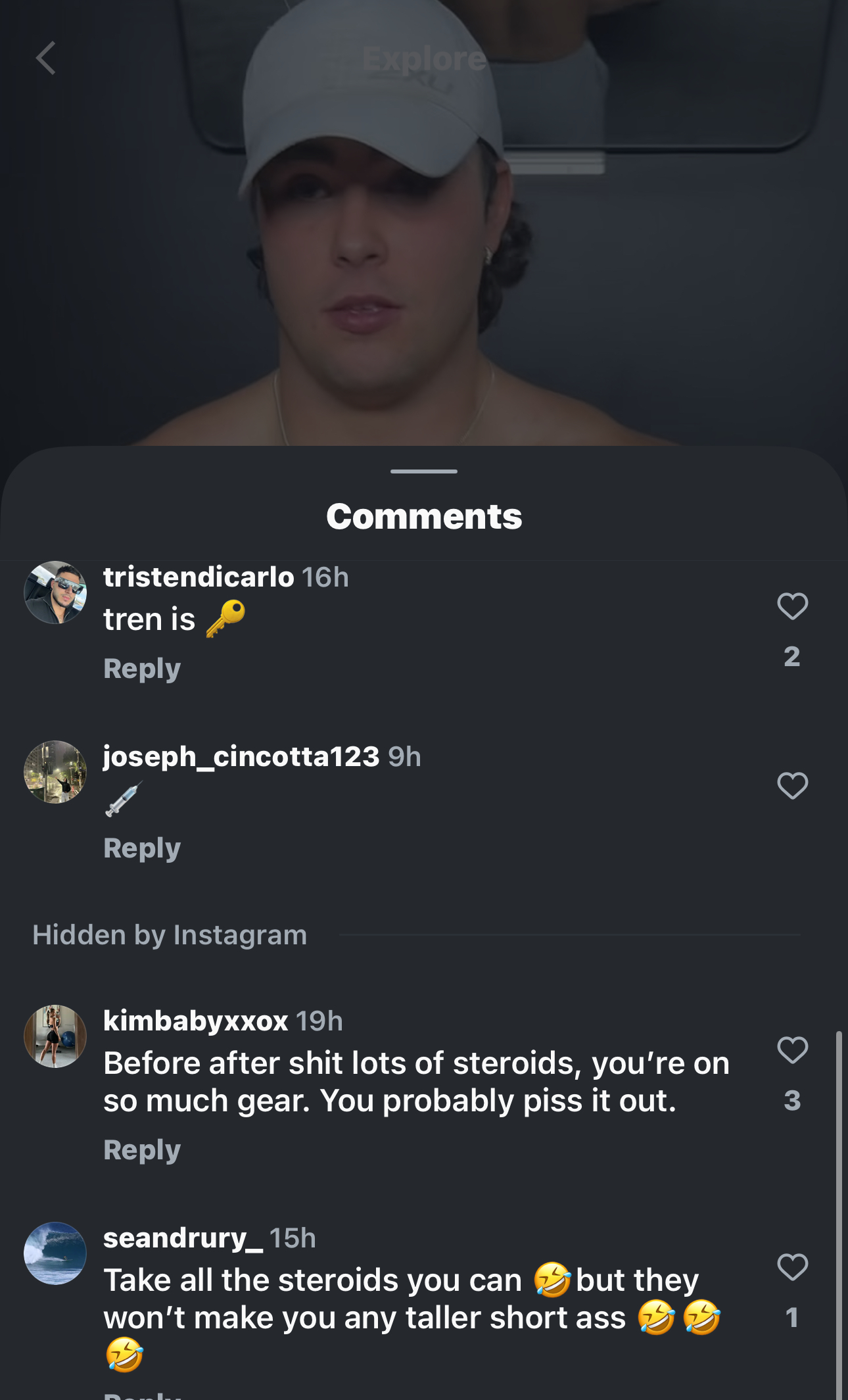
Task: Tap the Explore header title
Action: pos(424,59)
